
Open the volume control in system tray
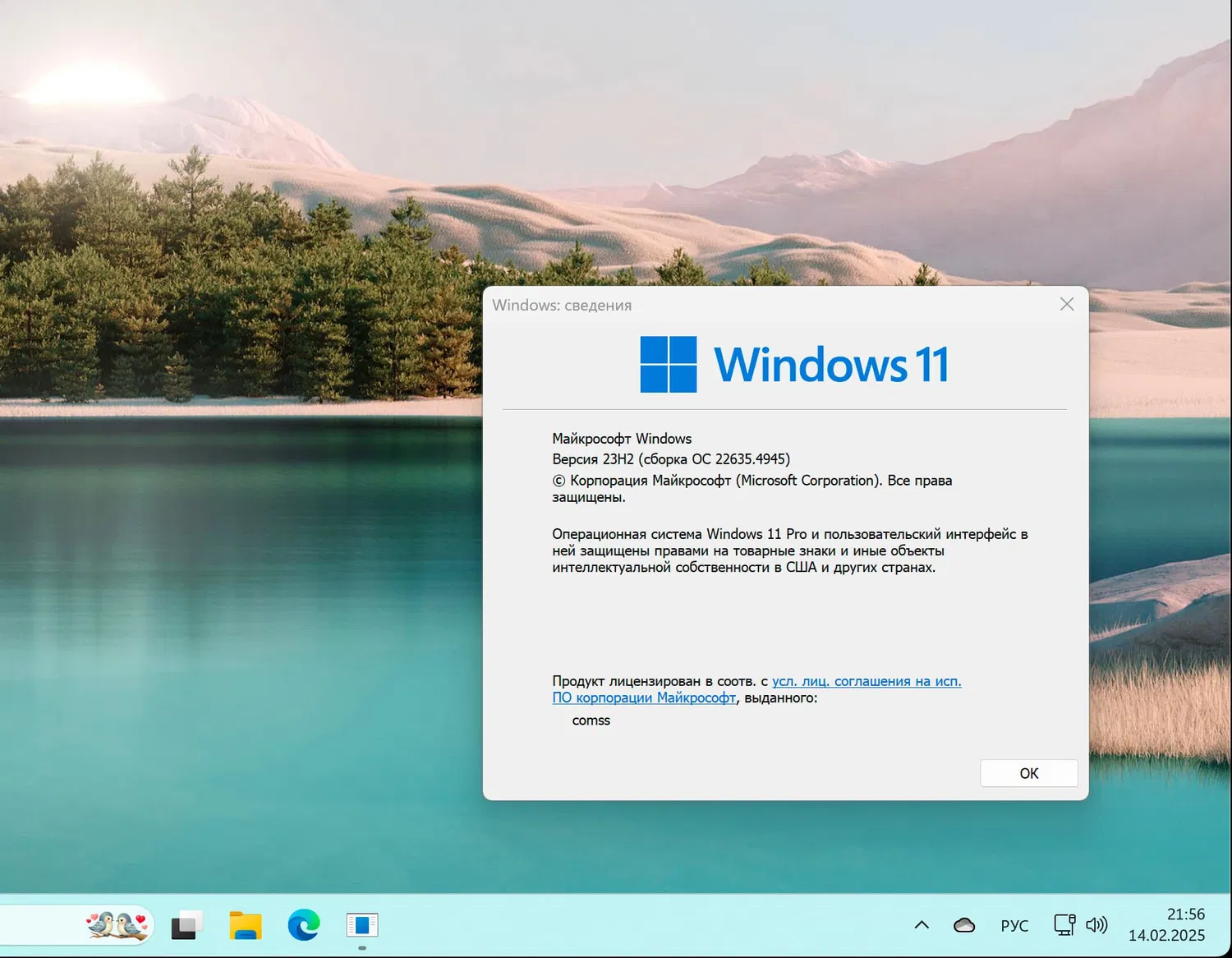1096,924
